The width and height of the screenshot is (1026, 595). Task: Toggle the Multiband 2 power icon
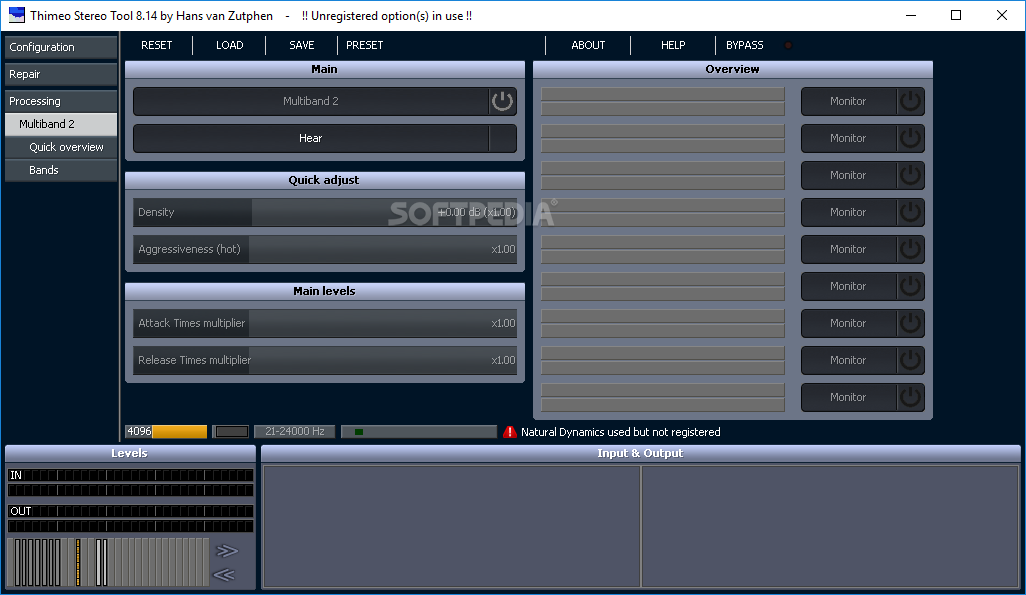click(x=503, y=101)
